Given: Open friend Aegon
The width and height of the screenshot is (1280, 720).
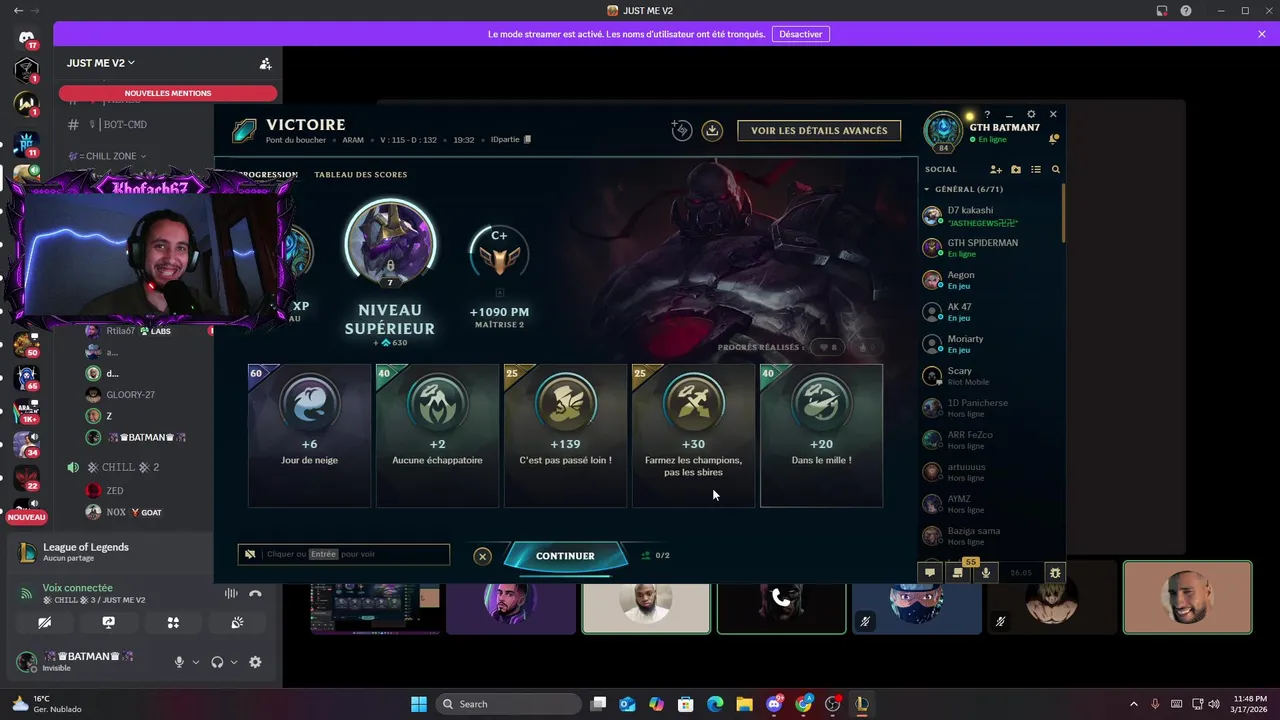Looking at the screenshot, I should coord(990,279).
